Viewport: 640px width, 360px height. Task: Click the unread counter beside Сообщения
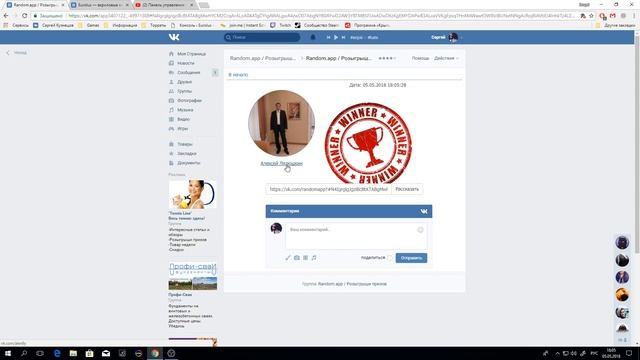[x=215, y=73]
